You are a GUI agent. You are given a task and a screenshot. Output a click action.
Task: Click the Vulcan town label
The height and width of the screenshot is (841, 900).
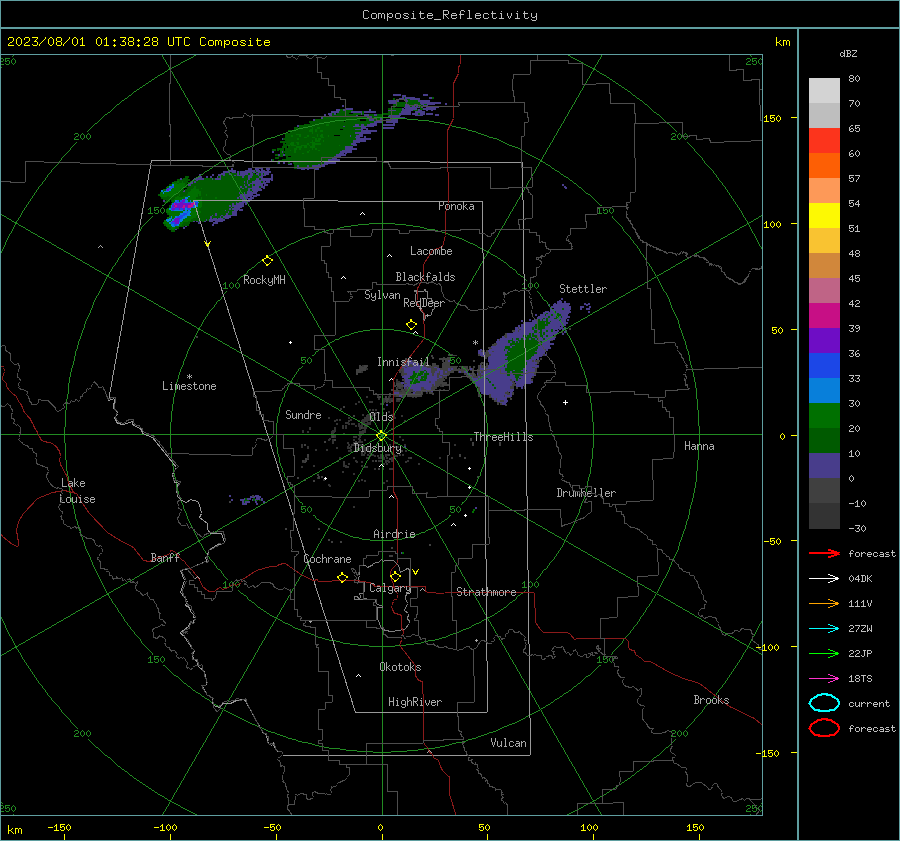tap(508, 743)
